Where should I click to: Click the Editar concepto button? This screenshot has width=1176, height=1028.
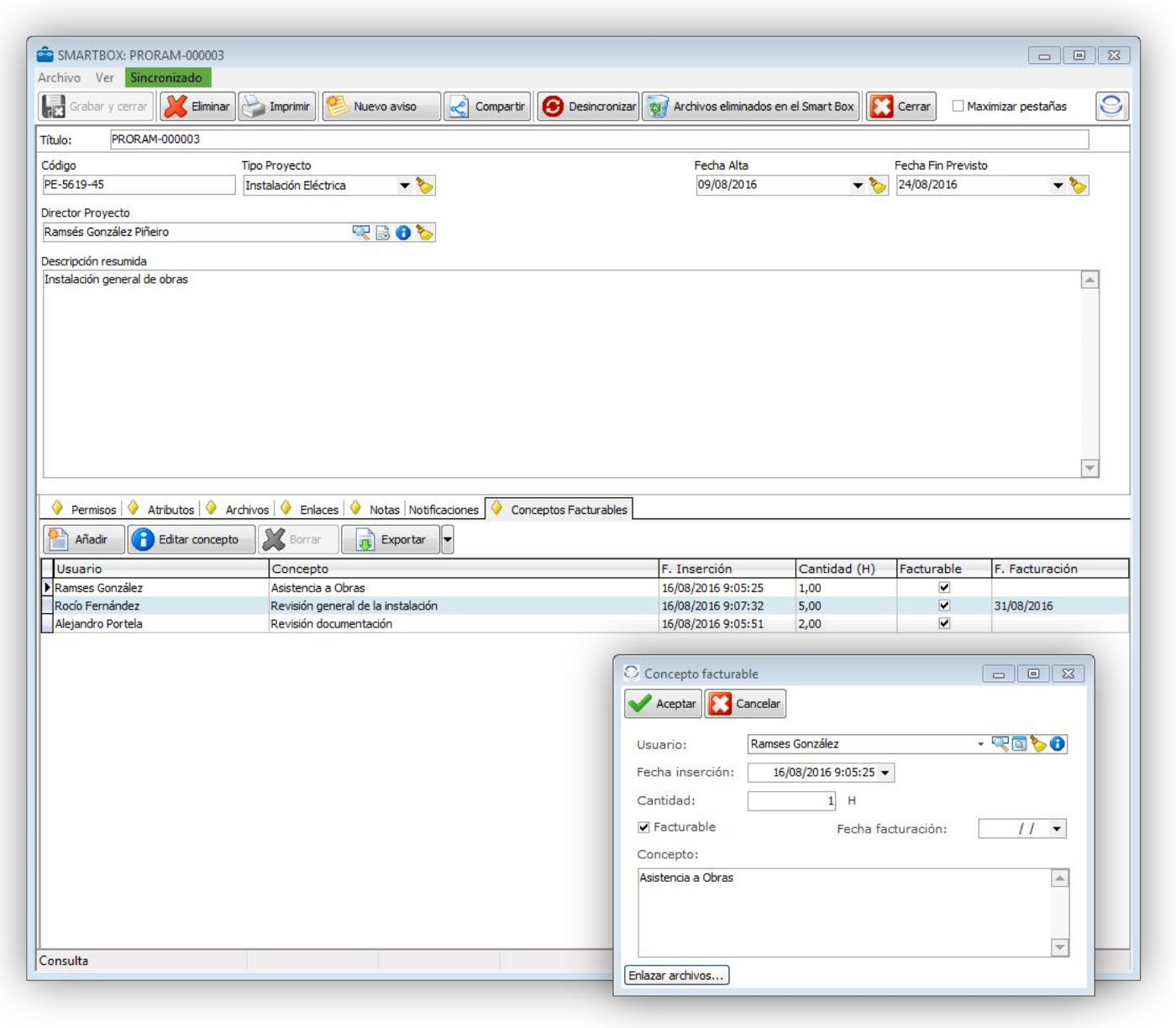(191, 539)
